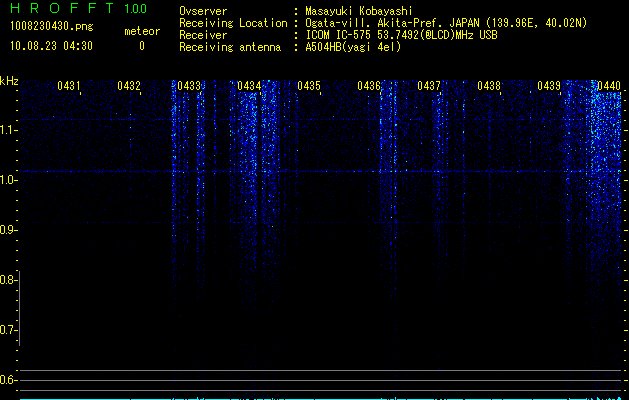Click time marker 0438
Viewport: 629px width, 400px height.
click(x=489, y=86)
